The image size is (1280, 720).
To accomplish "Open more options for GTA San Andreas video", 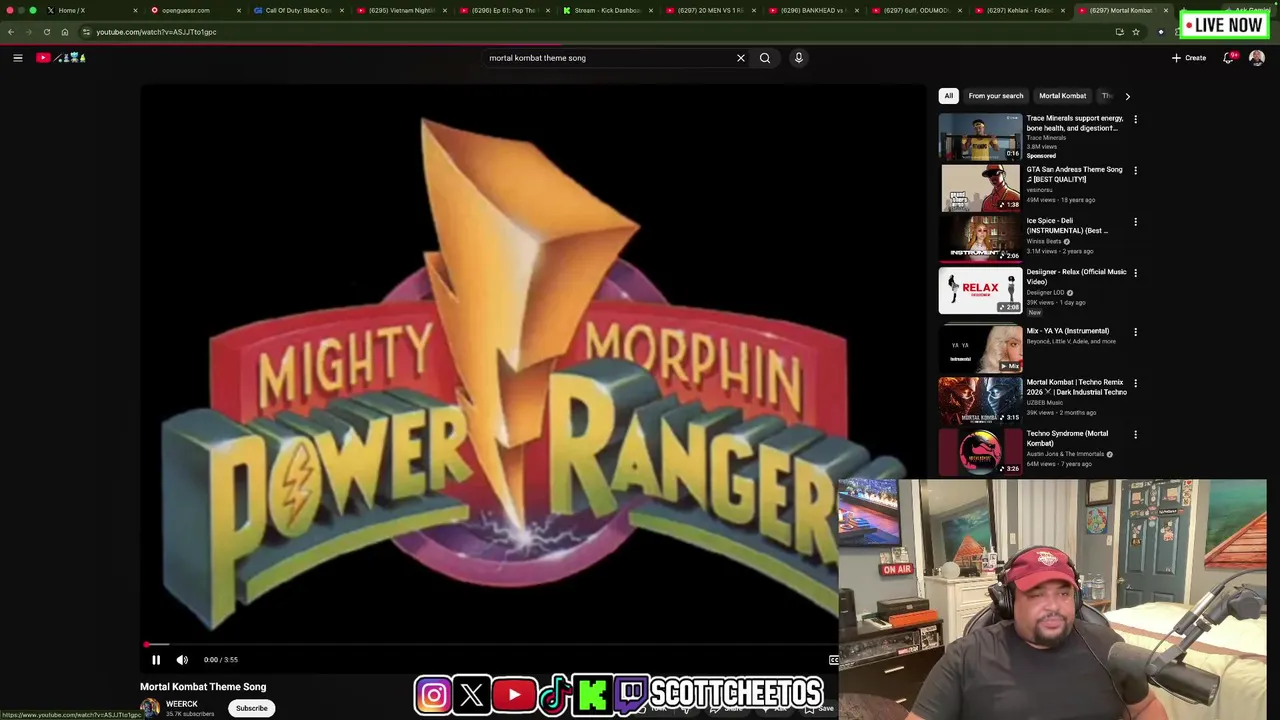I will pos(1135,171).
